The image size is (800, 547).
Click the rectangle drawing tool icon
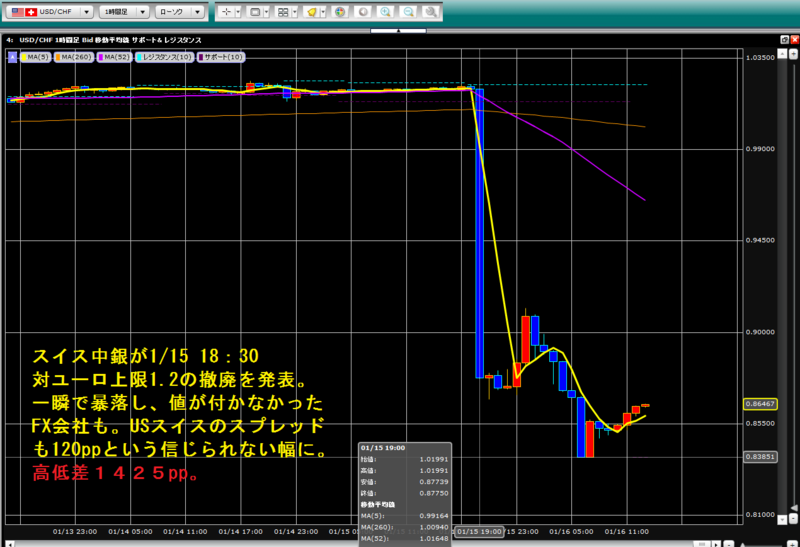[255, 12]
